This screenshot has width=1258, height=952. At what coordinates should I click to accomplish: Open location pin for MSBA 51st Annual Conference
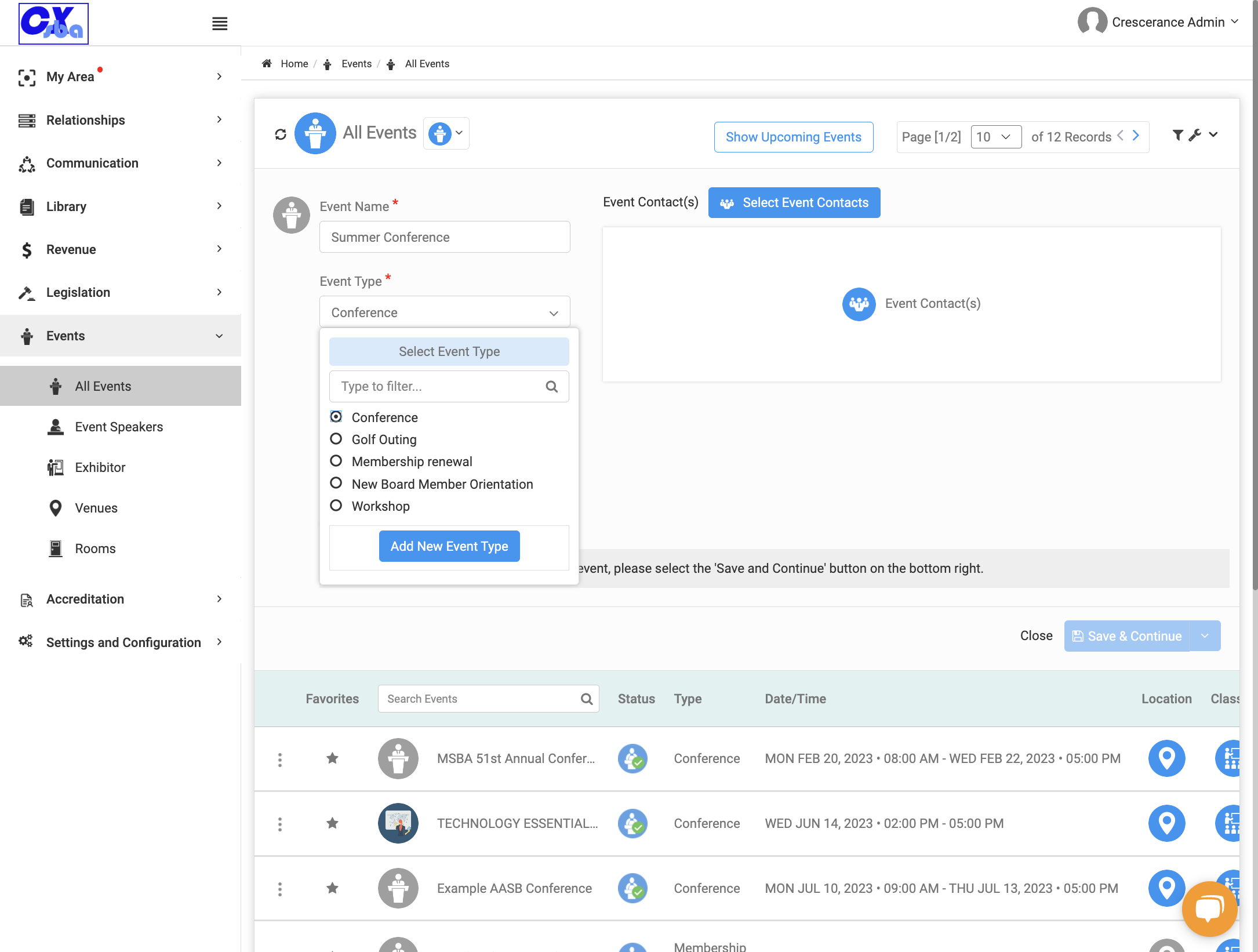[x=1166, y=758]
